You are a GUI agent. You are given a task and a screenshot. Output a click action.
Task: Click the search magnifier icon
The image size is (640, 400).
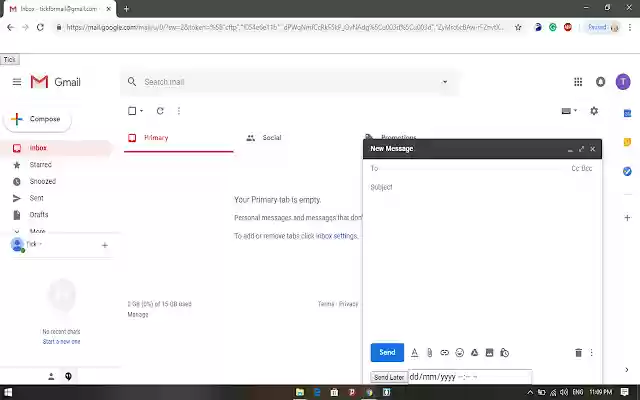coord(132,82)
